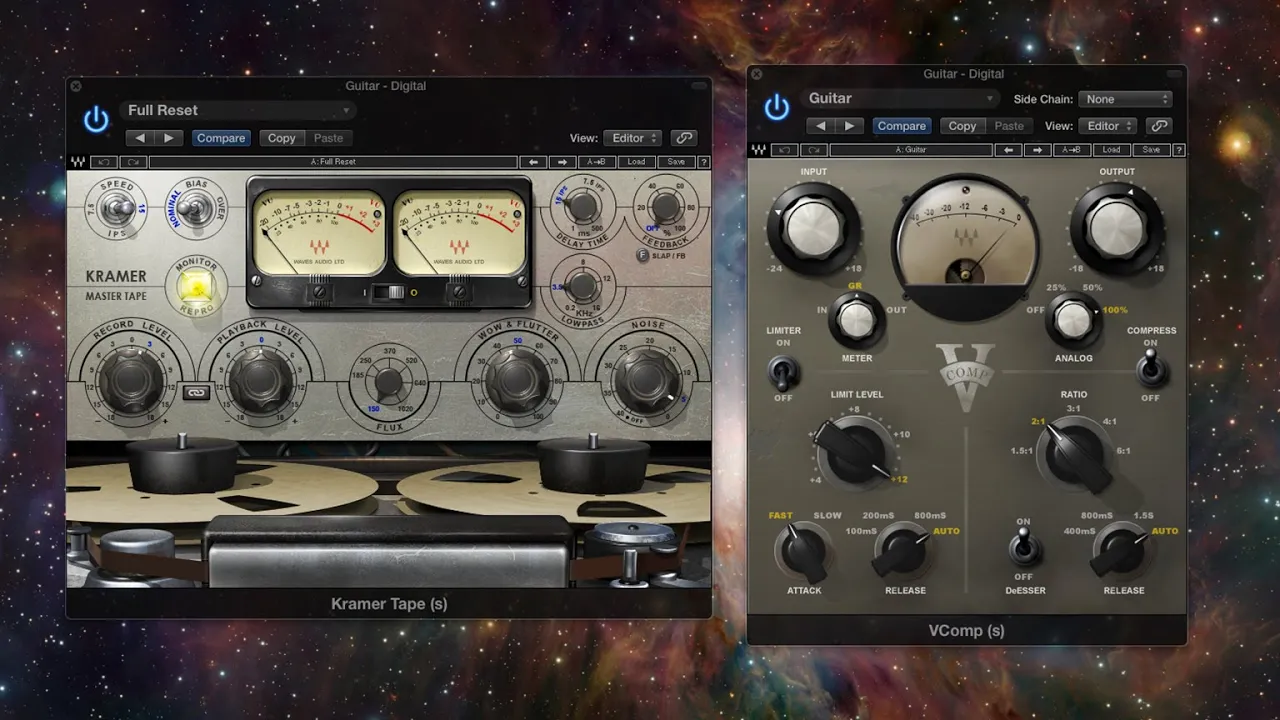Go to previous preset in Kramer Tape header

point(140,138)
